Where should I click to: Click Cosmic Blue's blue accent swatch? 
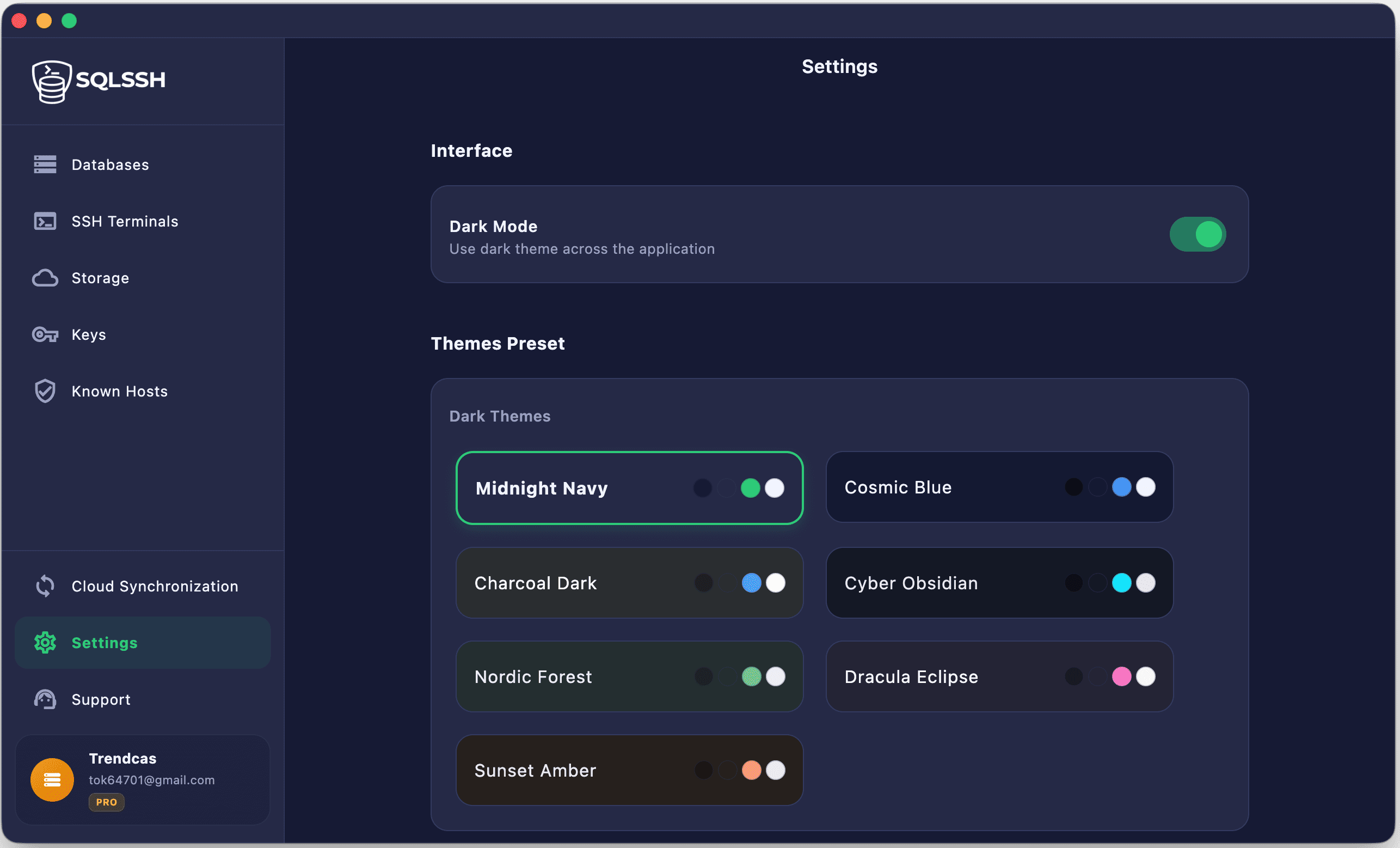tap(1121, 487)
